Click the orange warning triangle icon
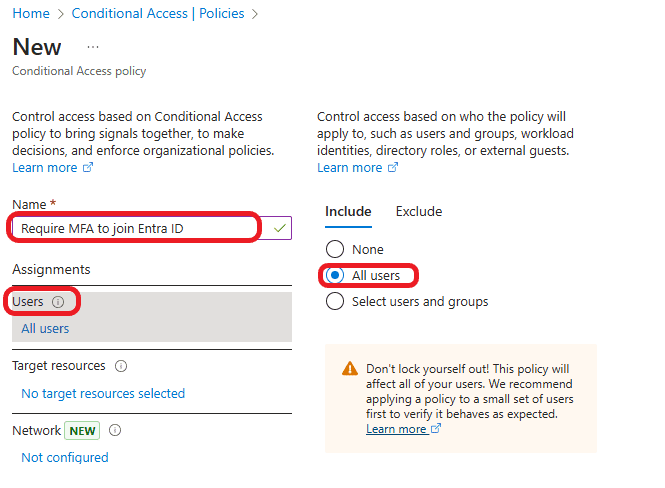 point(349,369)
